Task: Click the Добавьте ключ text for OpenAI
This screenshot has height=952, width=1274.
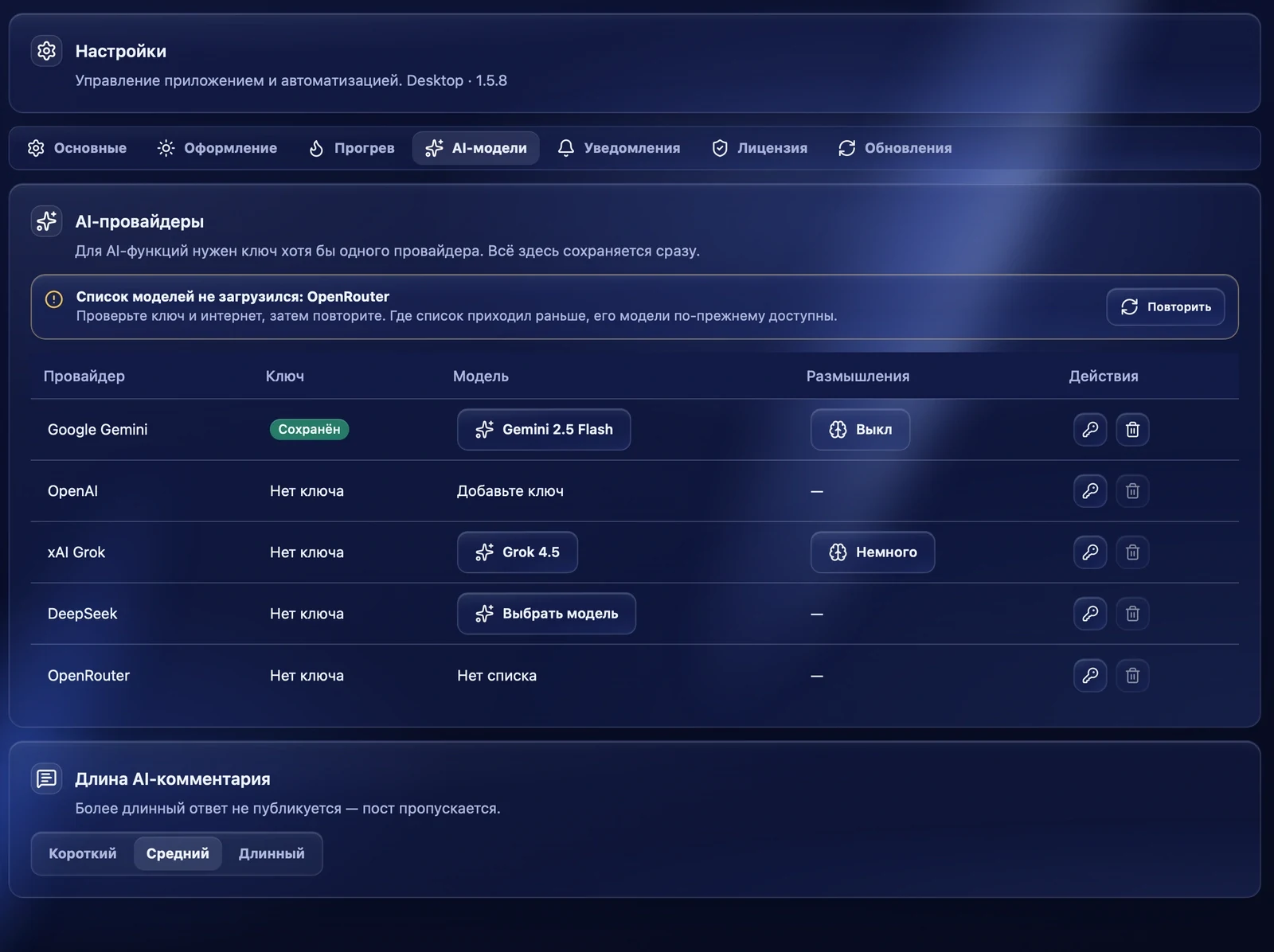Action: coord(510,491)
